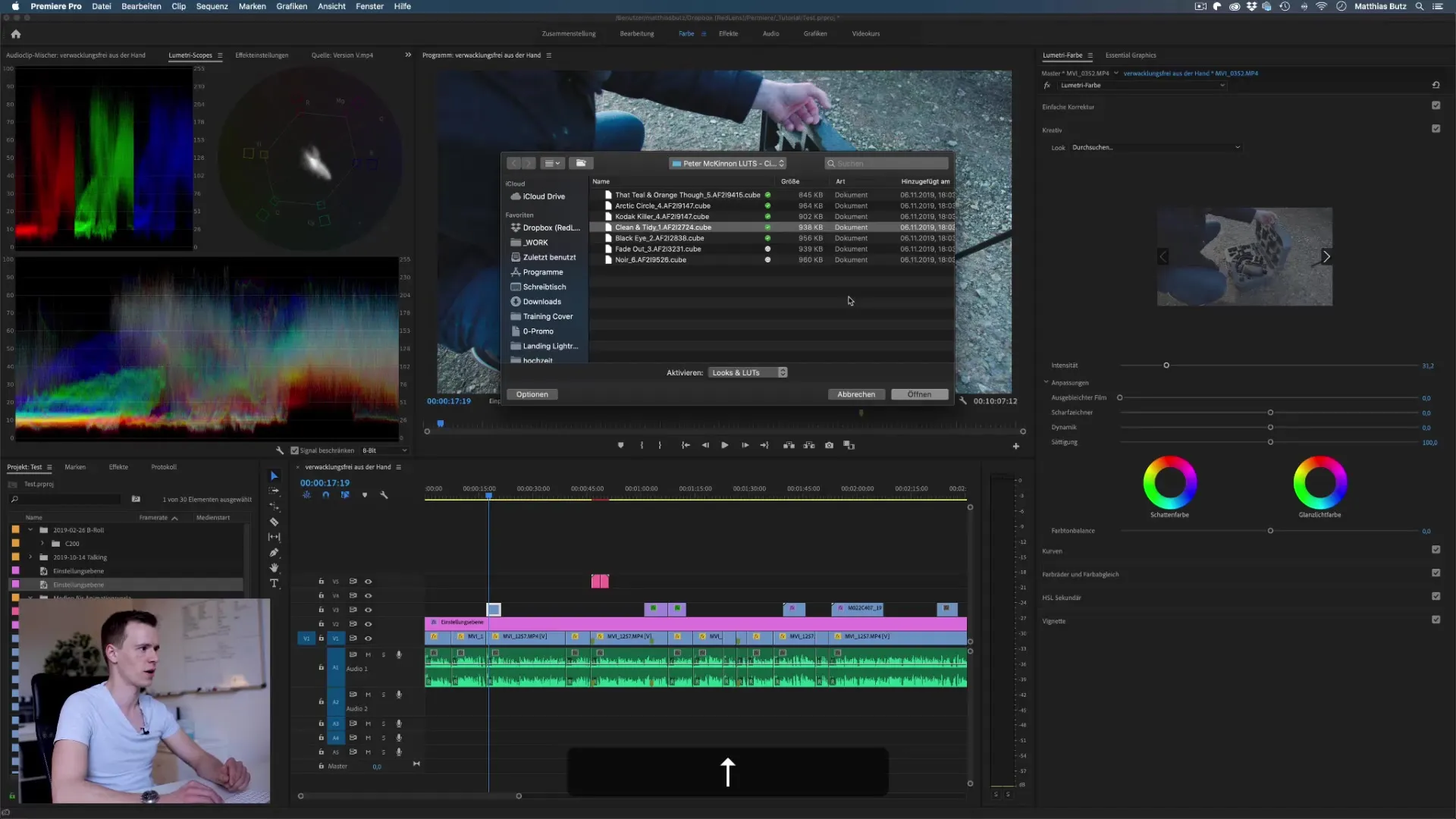Click Export Frame camera icon
The height and width of the screenshot is (819, 1456).
(x=829, y=445)
